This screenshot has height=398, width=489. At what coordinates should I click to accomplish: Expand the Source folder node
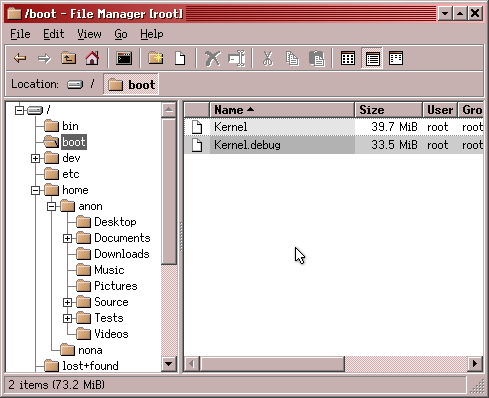point(67,302)
